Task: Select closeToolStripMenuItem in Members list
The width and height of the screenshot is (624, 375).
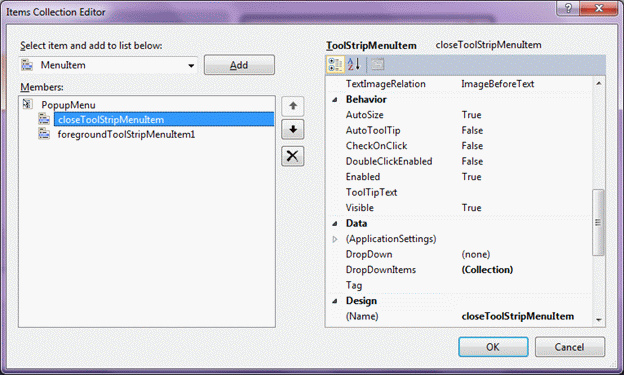Action: coord(164,119)
